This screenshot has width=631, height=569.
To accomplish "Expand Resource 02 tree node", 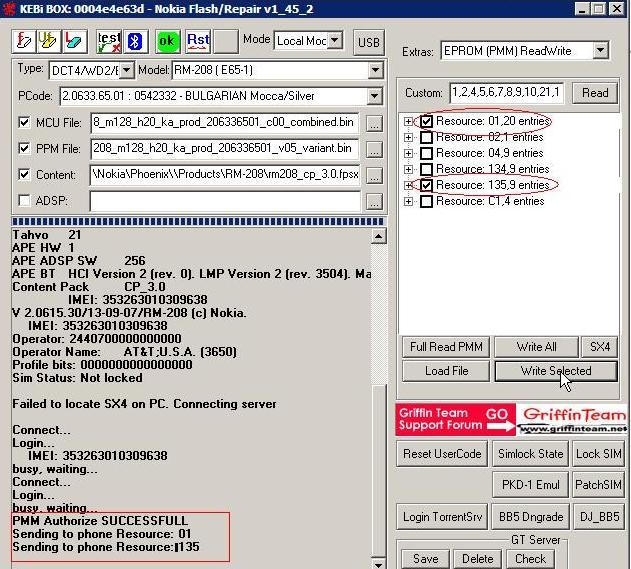I will [x=408, y=137].
